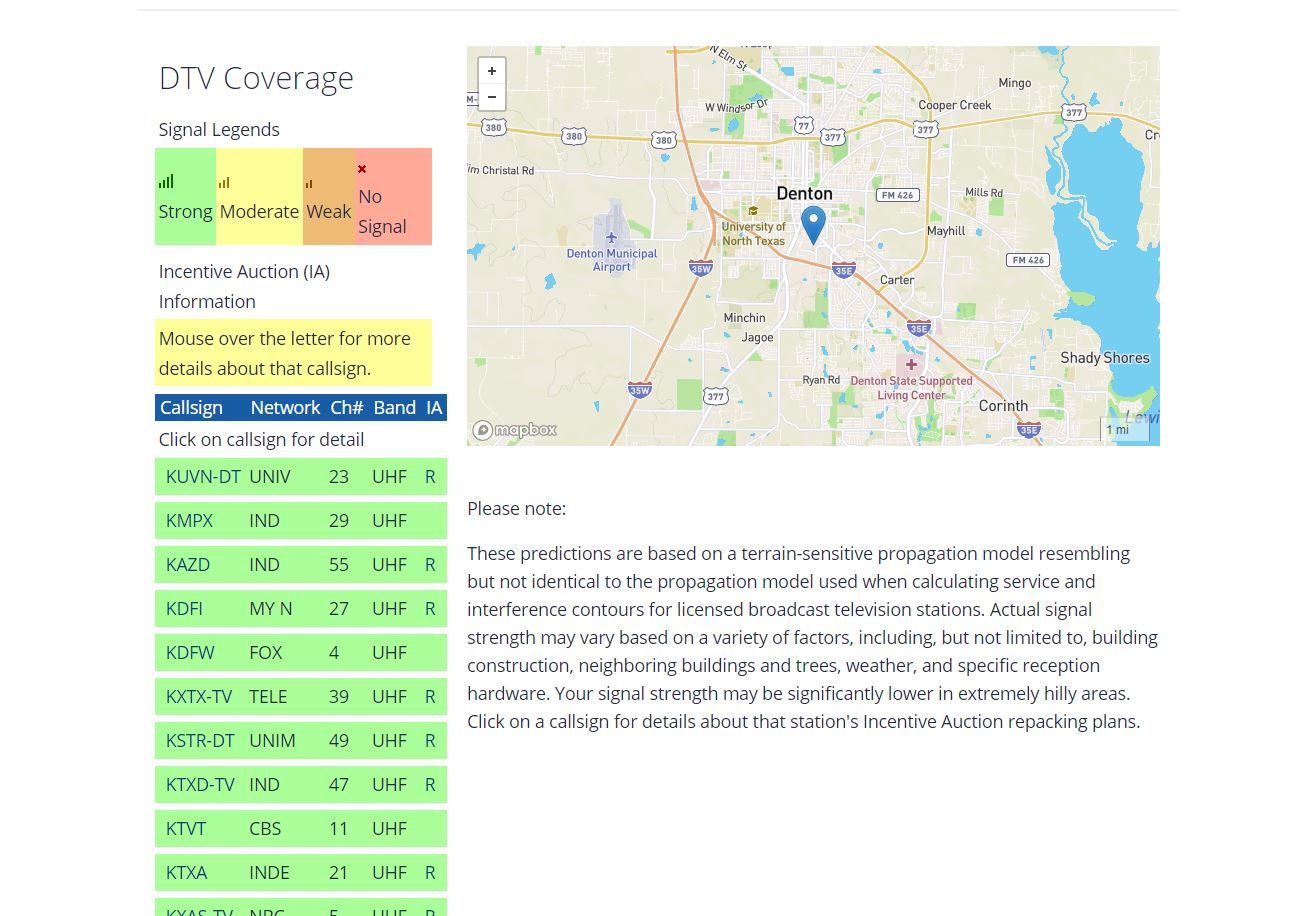The height and width of the screenshot is (916, 1291).
Task: Open KUVN-DT callsign details
Action: 203,477
